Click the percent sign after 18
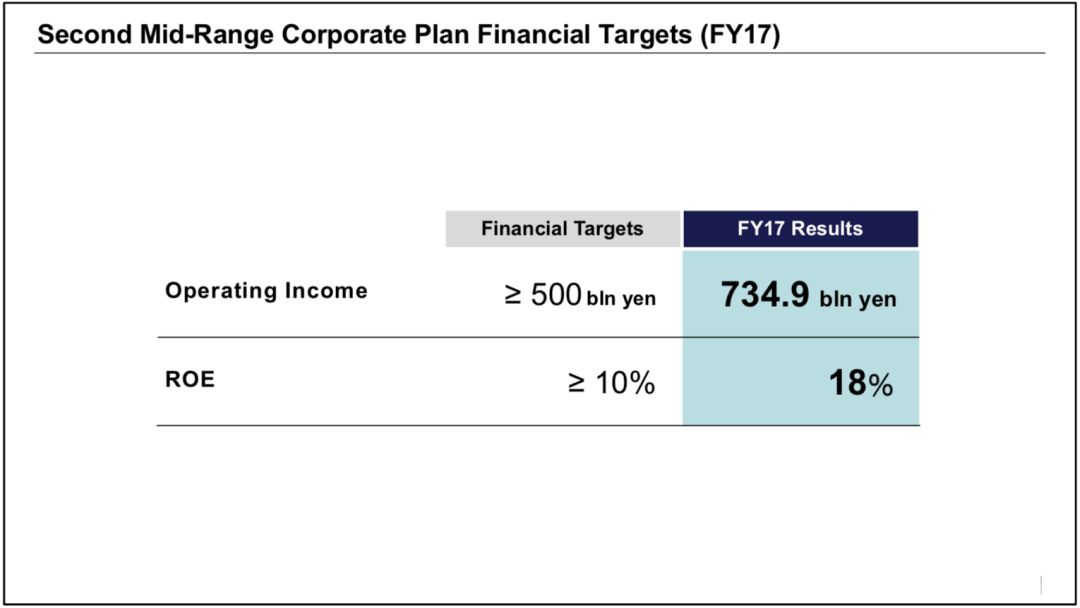Screen dimensions: 1080x608 coord(881,385)
